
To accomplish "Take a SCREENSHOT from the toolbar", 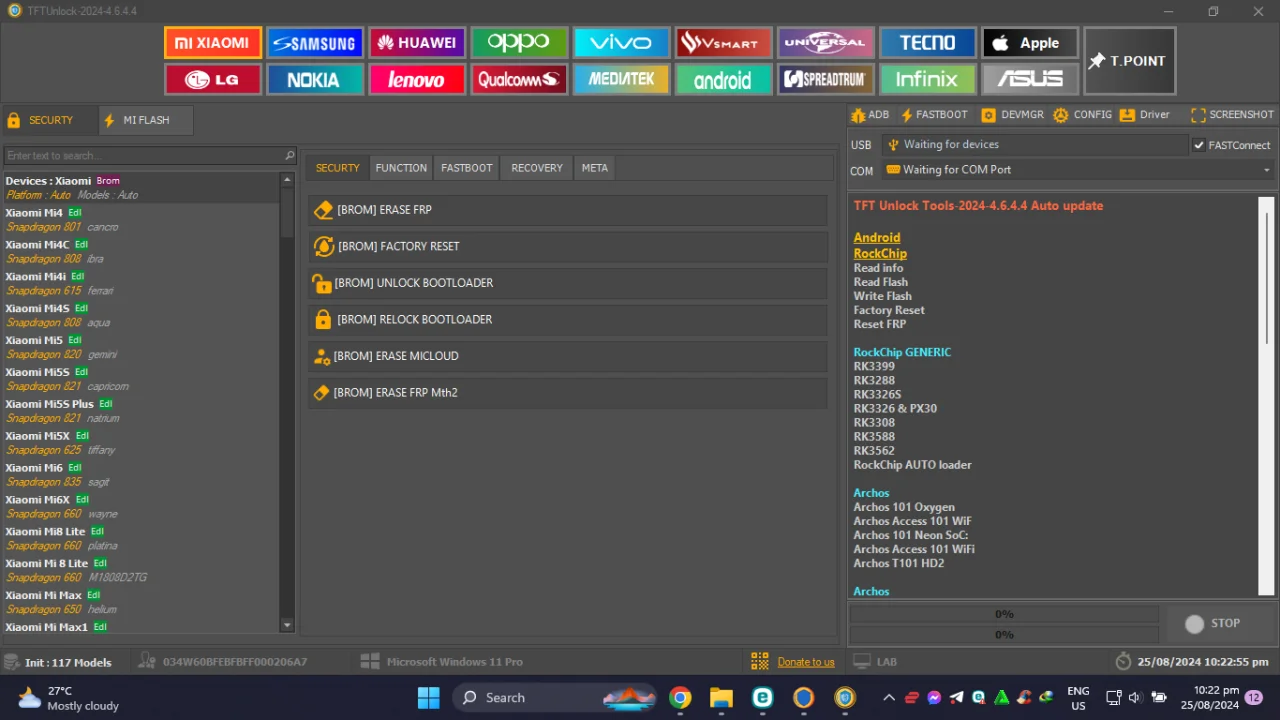I will point(1232,115).
